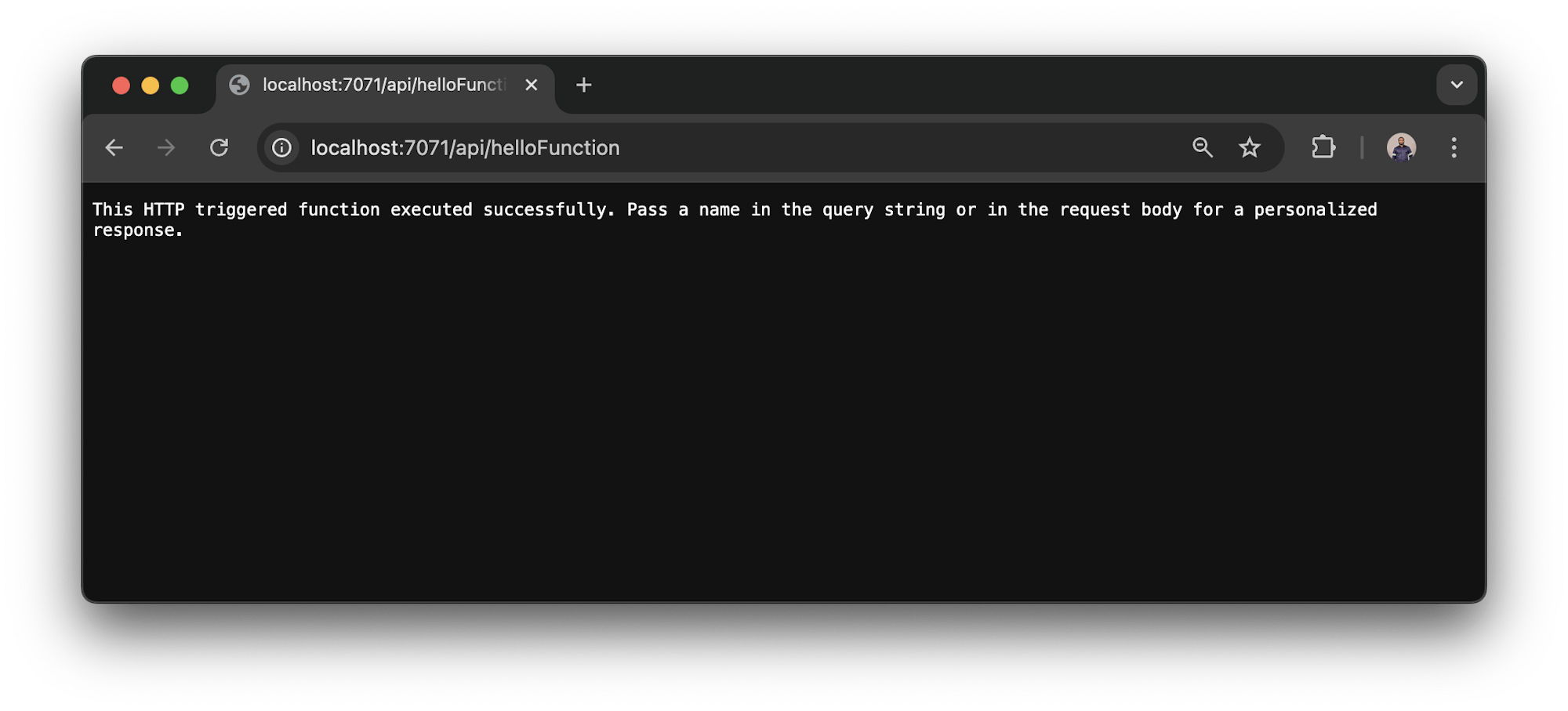This screenshot has height=711, width=1568.
Task: Select the URL text localhost:7071/api/helloFunction
Action: click(464, 147)
